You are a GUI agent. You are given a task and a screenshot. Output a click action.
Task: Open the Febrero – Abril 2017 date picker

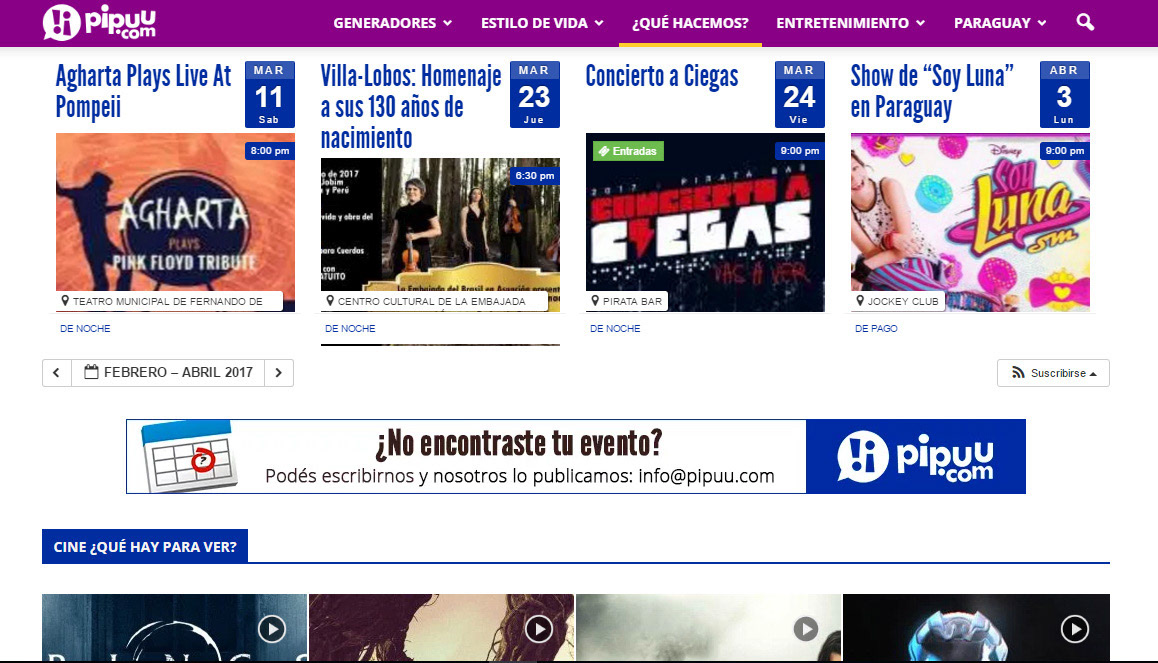point(168,373)
